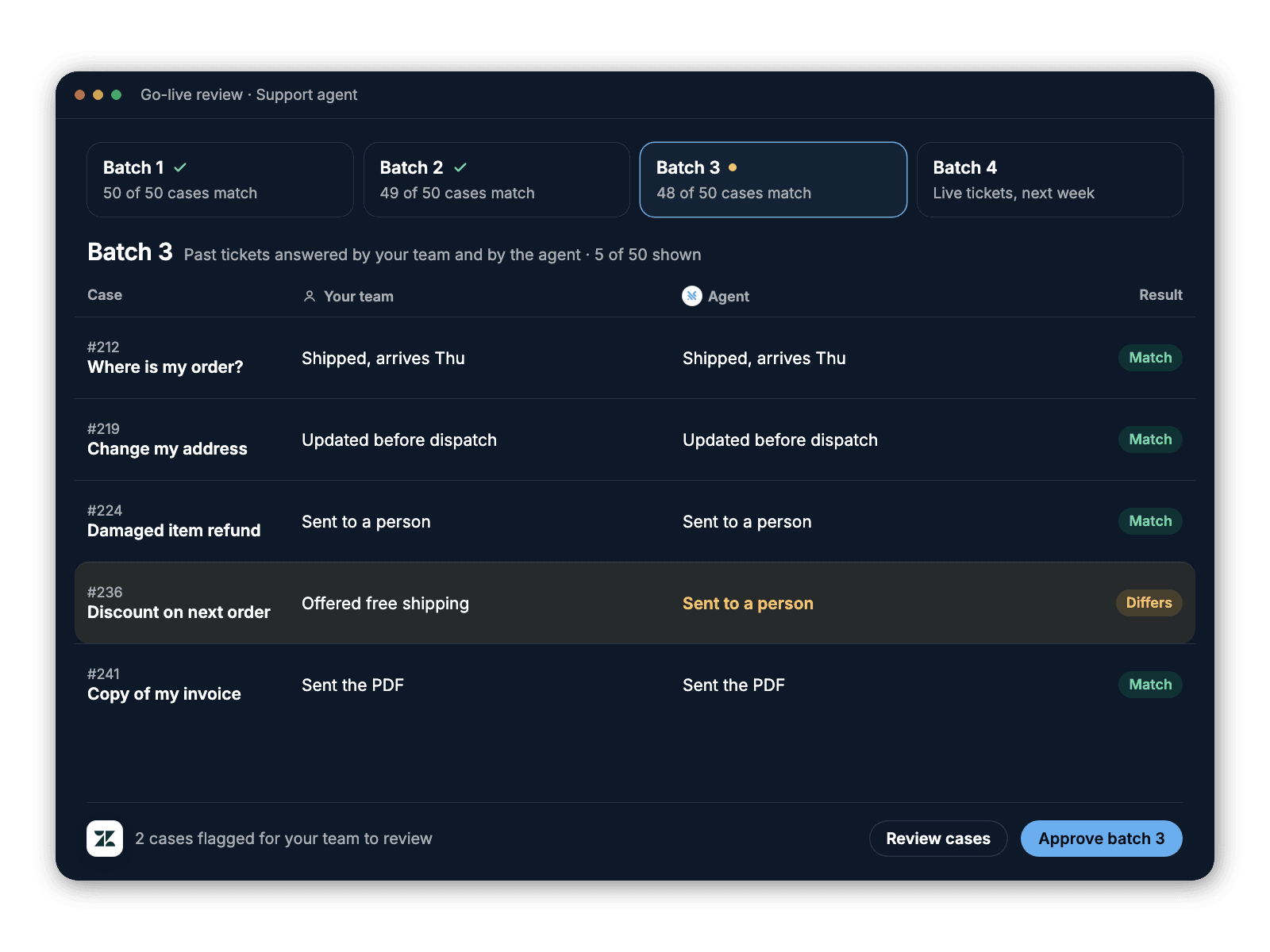This screenshot has height=952, width=1270.
Task: Click the 'Result' column header
Action: pyautogui.click(x=1160, y=295)
